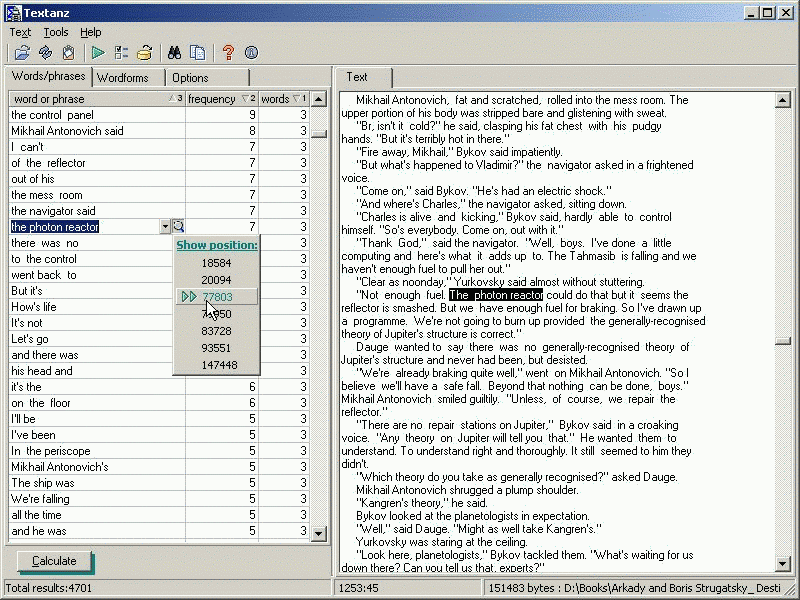Click the phrase list scrollbar thumb
Viewport: 800px width, 600px height.
tap(318, 134)
